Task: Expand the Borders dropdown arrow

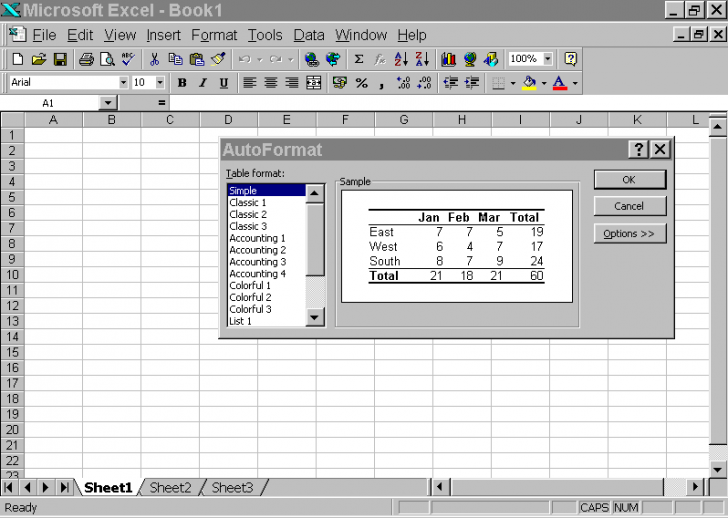Action: click(513, 84)
